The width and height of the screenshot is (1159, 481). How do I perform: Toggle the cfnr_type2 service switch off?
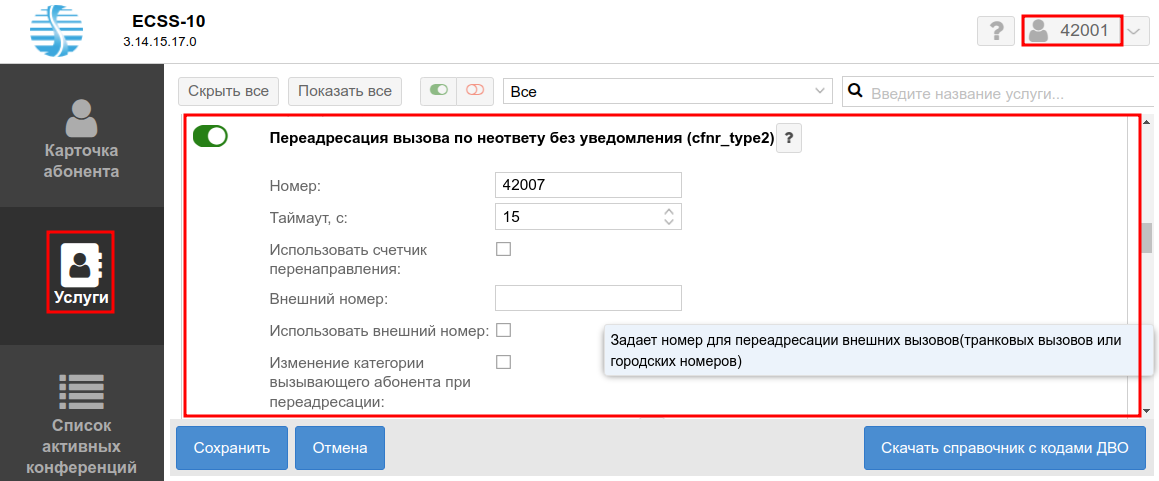[x=210, y=136]
